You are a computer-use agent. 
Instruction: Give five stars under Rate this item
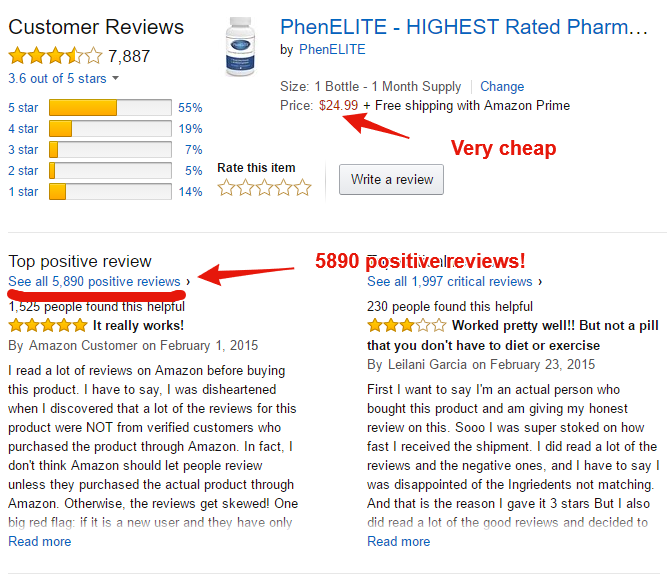[x=302, y=187]
